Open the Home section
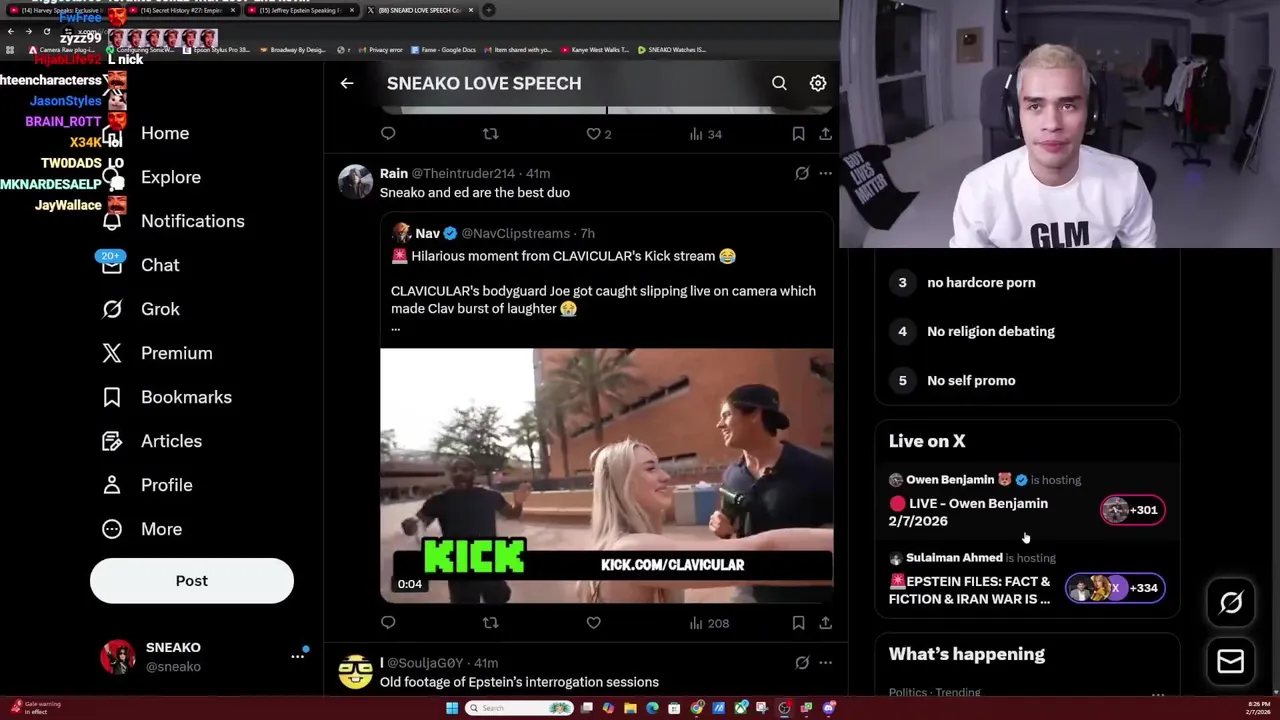The height and width of the screenshot is (720, 1280). pyautogui.click(x=165, y=133)
